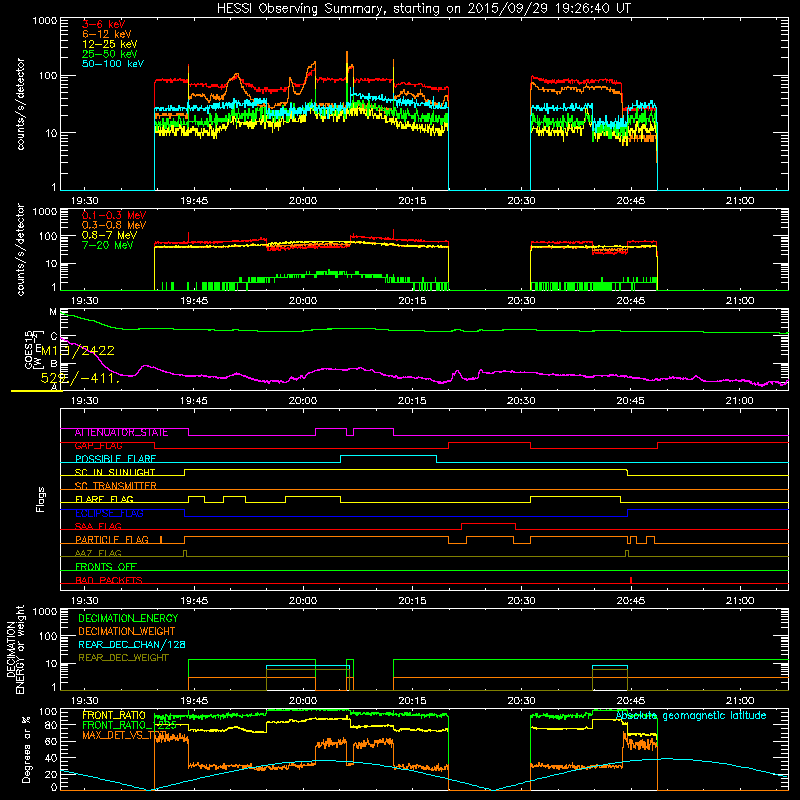The image size is (800, 800).
Task: Click the Absolute geomagnetic latitude label
Action: coord(691,716)
